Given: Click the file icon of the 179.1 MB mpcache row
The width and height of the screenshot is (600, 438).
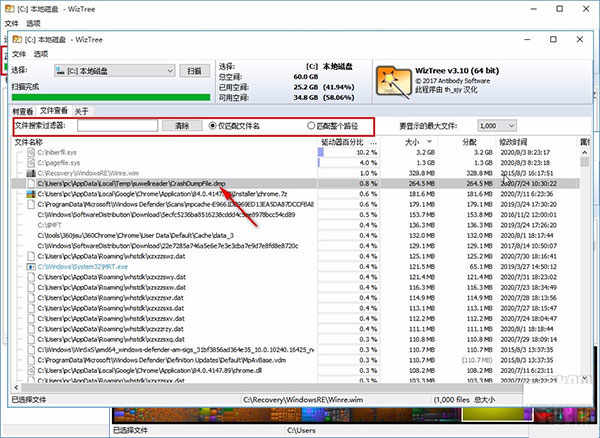Looking at the screenshot, I should click(x=31, y=204).
